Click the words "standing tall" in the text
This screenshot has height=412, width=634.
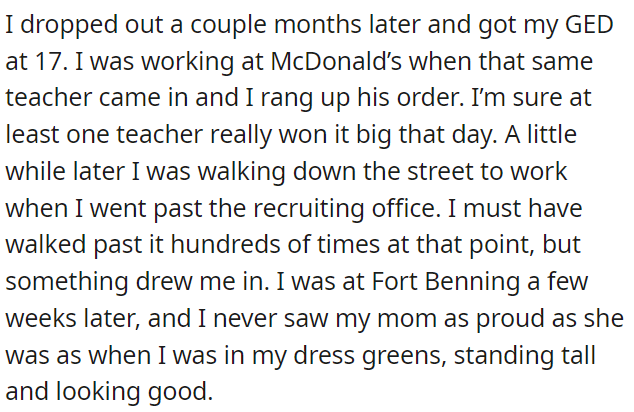524,355
